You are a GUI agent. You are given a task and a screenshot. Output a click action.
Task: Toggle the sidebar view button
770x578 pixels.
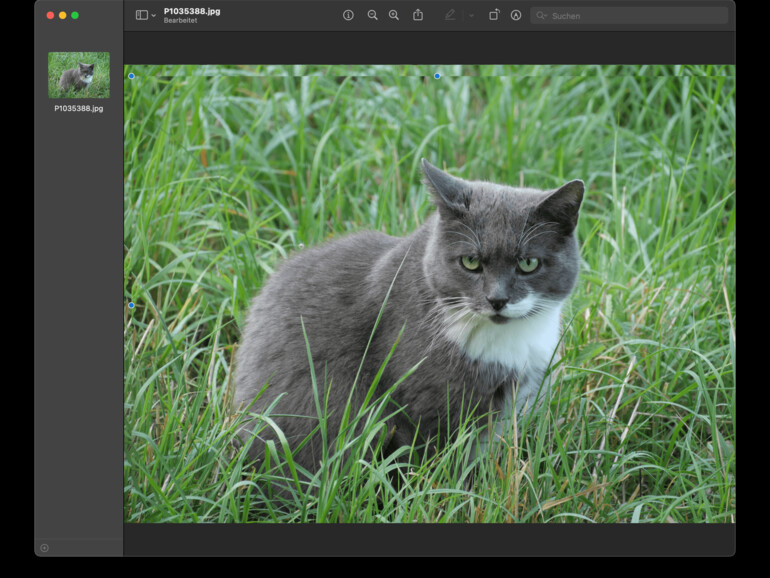[141, 15]
